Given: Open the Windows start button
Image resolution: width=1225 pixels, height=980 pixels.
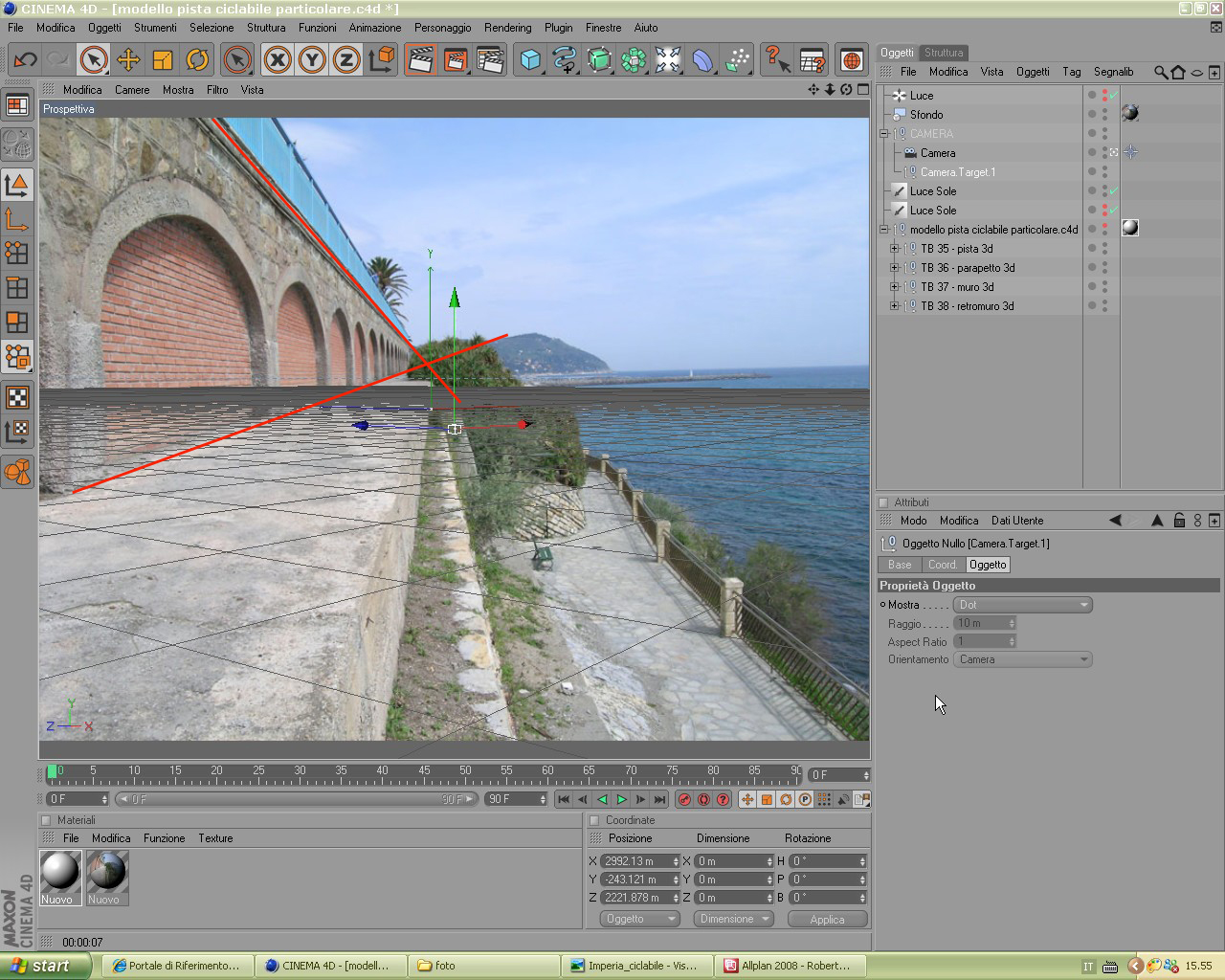Looking at the screenshot, I should pos(46,966).
